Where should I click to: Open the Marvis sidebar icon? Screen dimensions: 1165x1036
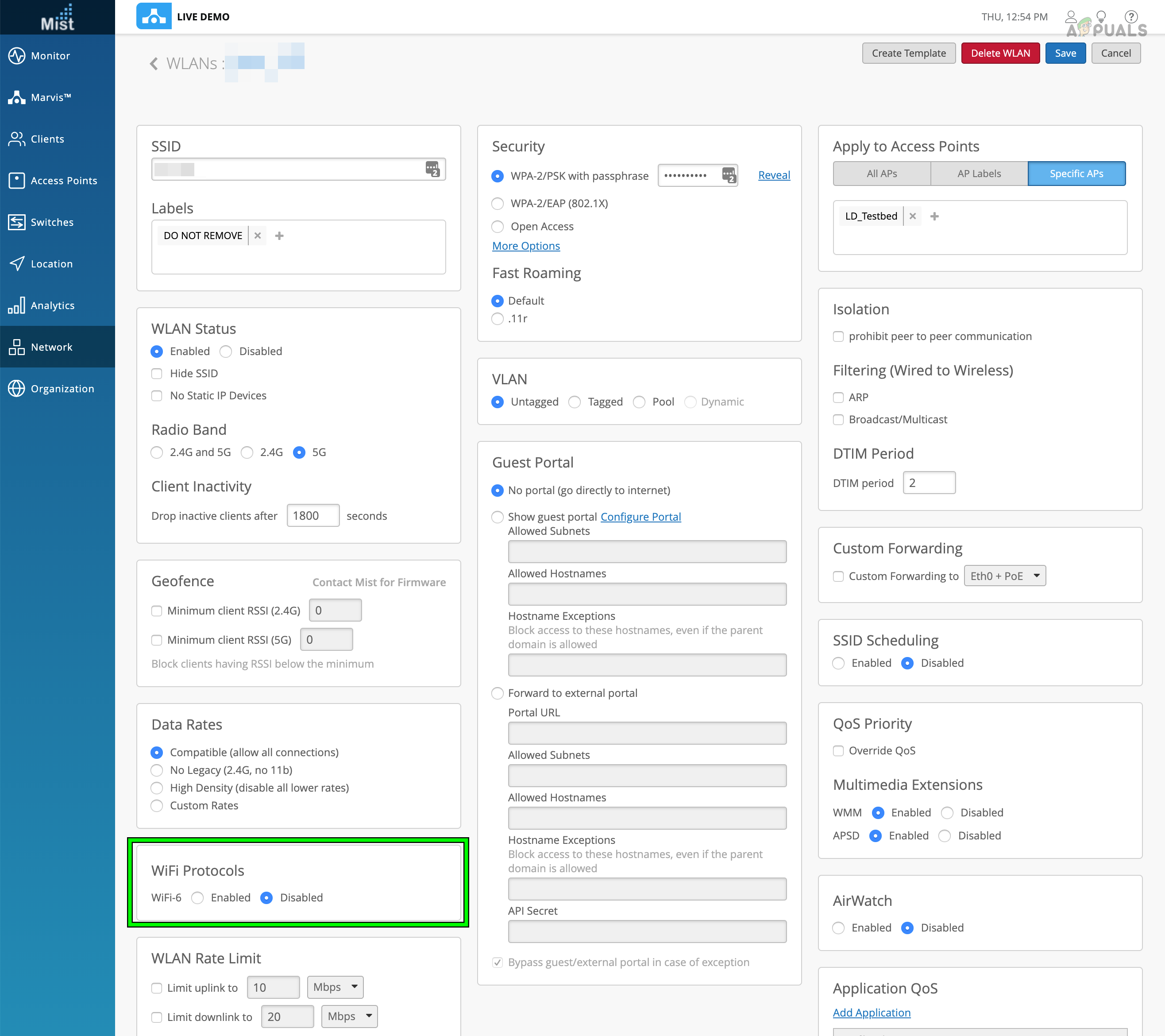(16, 97)
